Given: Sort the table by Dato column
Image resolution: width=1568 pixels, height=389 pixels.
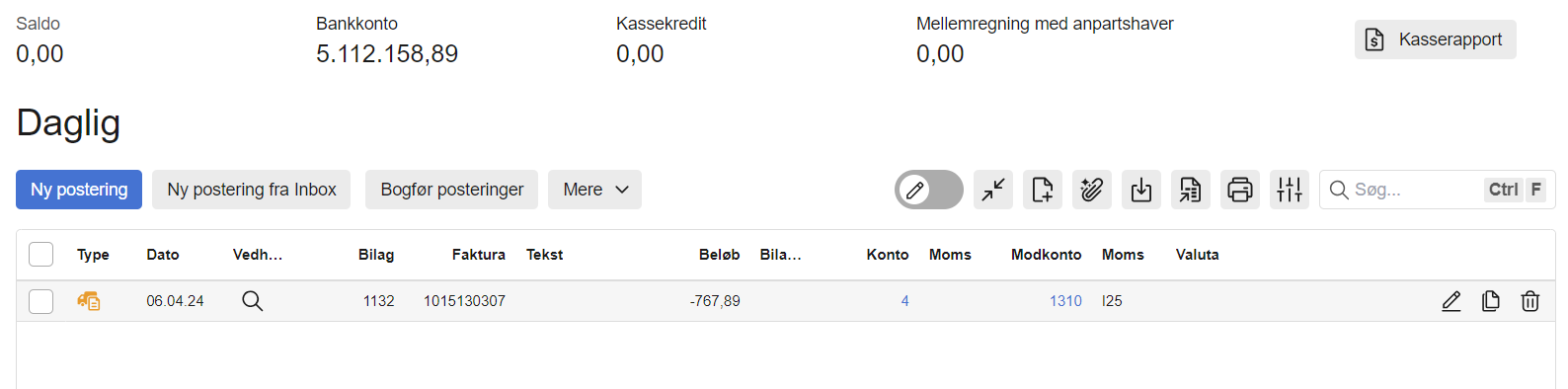Looking at the screenshot, I should (163, 255).
